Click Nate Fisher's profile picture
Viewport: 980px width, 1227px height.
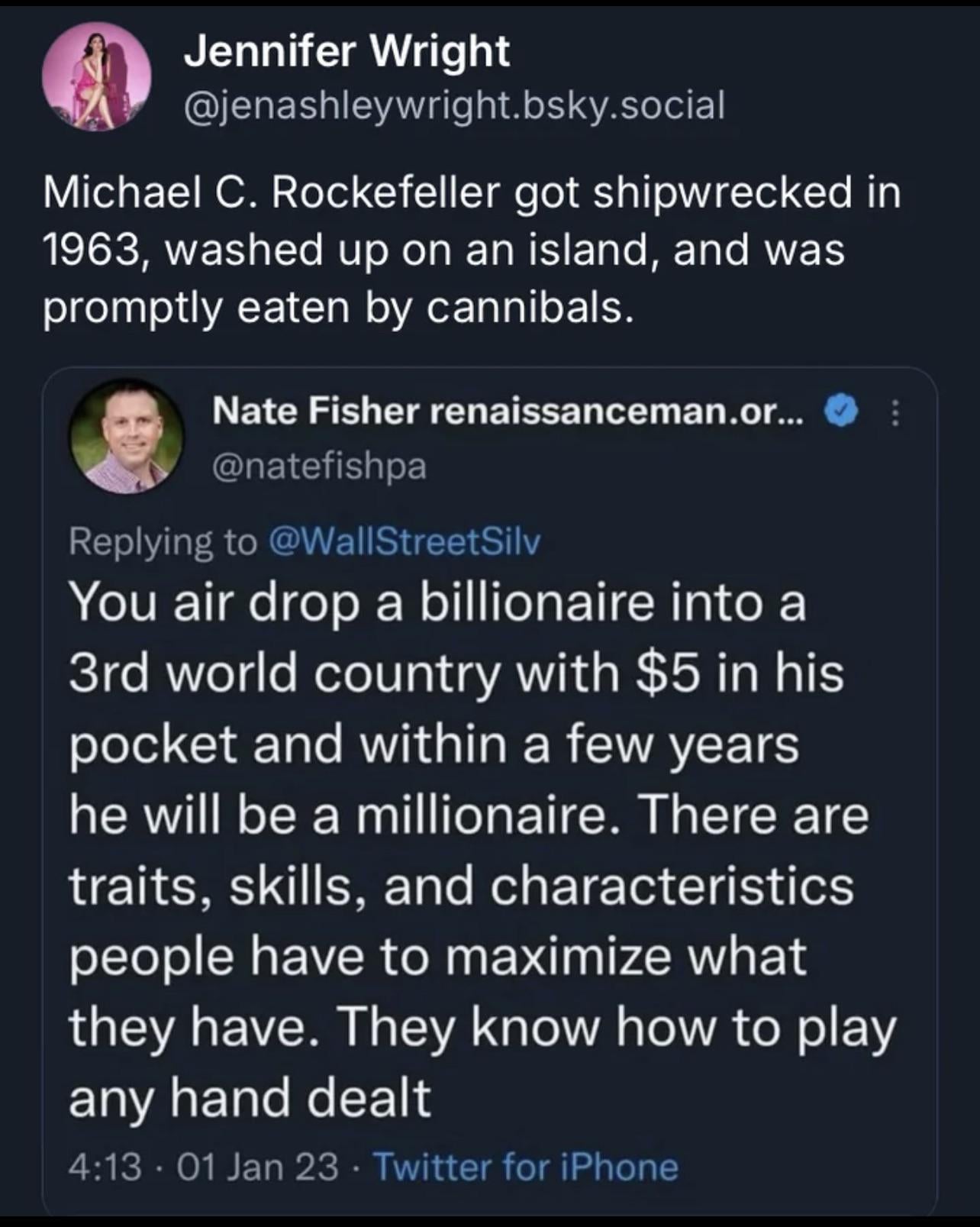(127, 437)
